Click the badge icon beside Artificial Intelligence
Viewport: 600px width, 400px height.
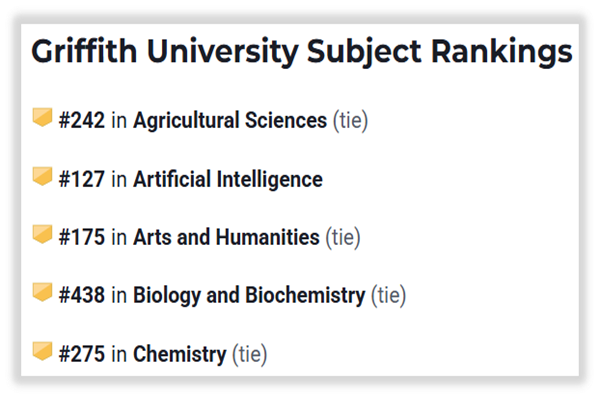pyautogui.click(x=43, y=177)
